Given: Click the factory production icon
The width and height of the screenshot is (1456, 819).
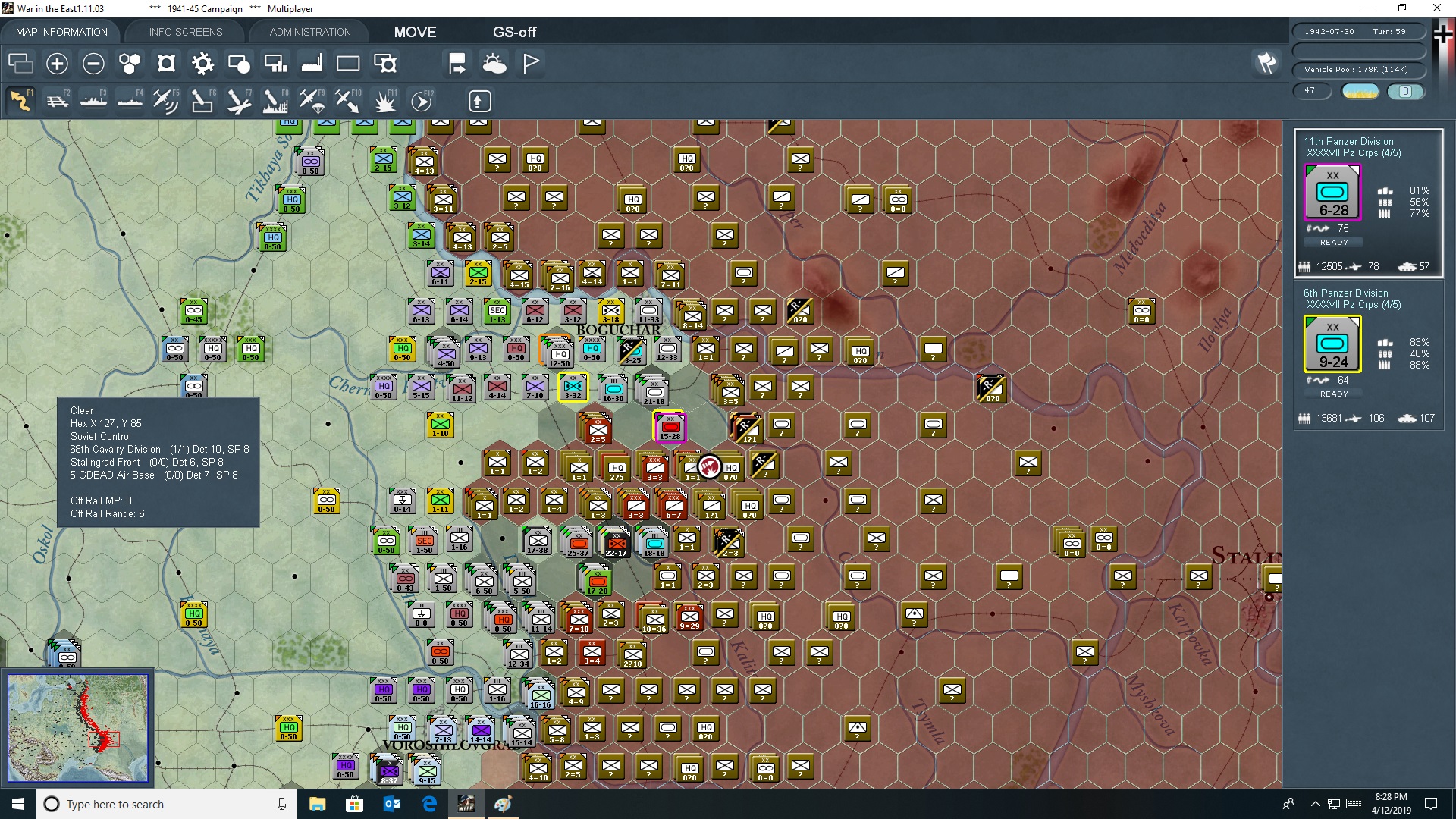Looking at the screenshot, I should click(312, 64).
